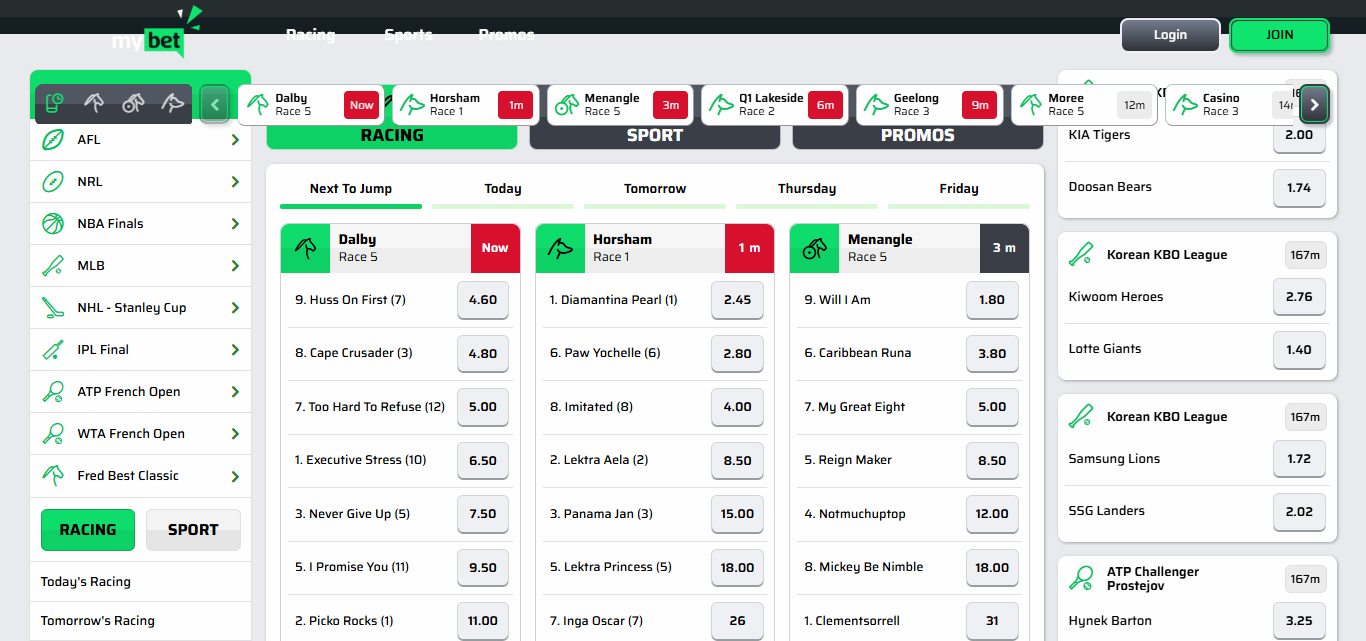Bet on Diamantina Pearl at 2.45
This screenshot has width=1366, height=641.
tap(737, 300)
